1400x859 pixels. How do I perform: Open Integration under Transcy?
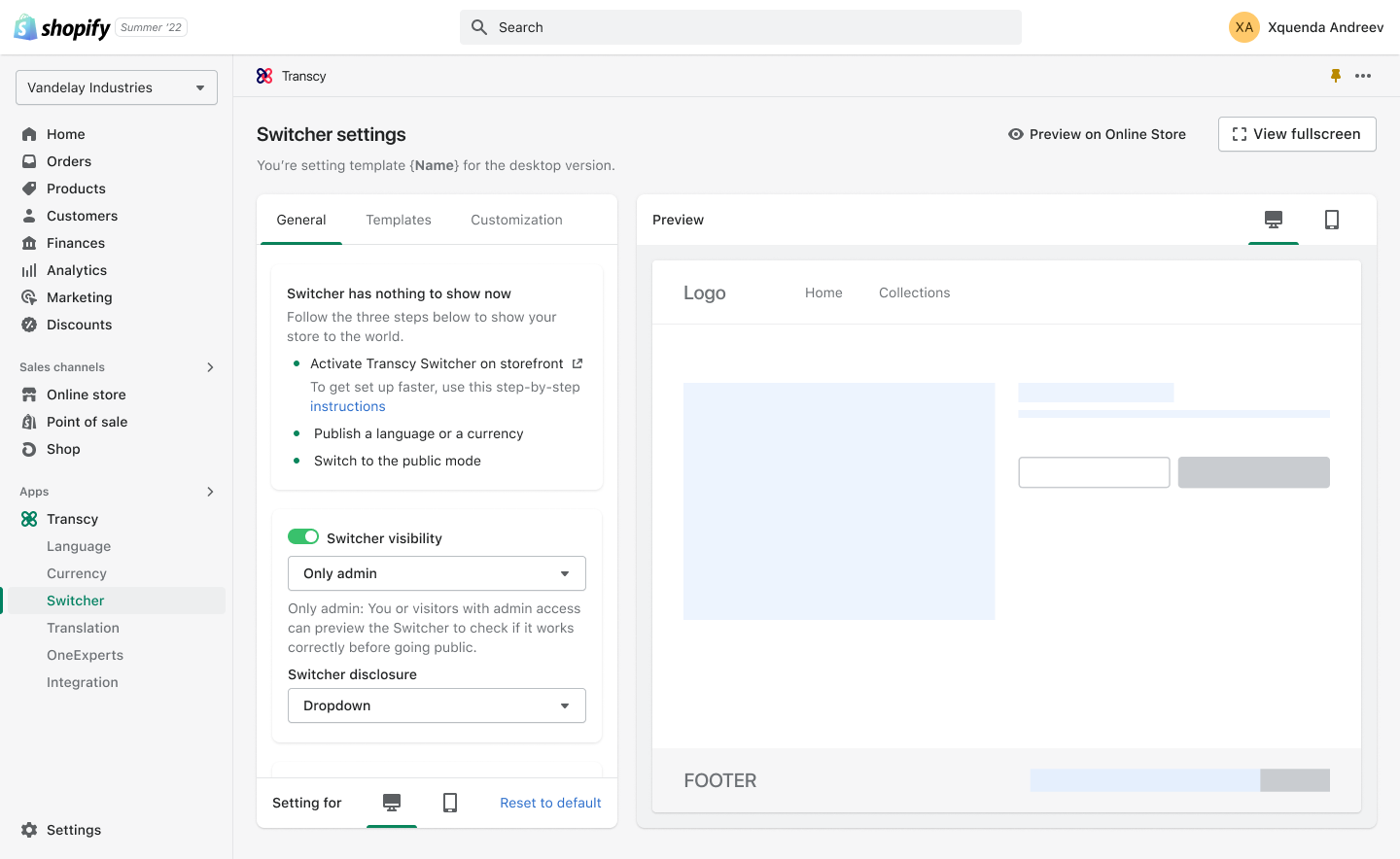click(x=83, y=682)
